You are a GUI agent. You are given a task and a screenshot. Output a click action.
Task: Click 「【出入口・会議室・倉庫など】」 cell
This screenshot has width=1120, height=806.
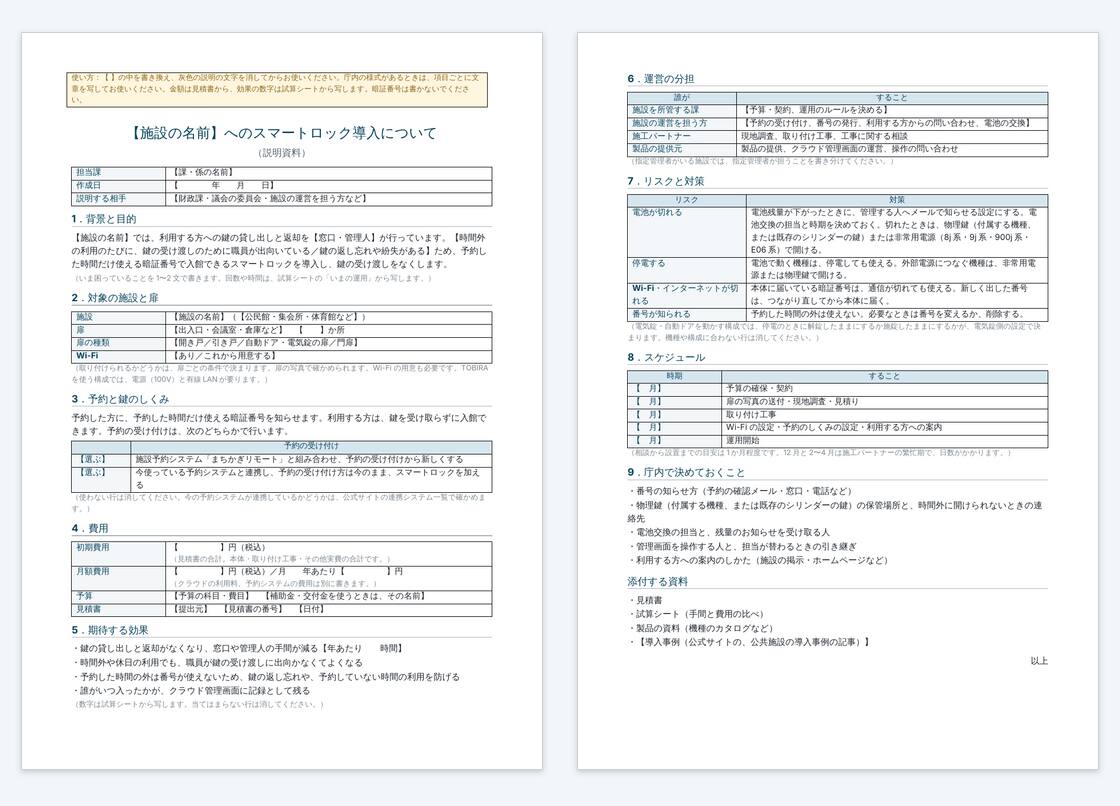click(x=229, y=330)
